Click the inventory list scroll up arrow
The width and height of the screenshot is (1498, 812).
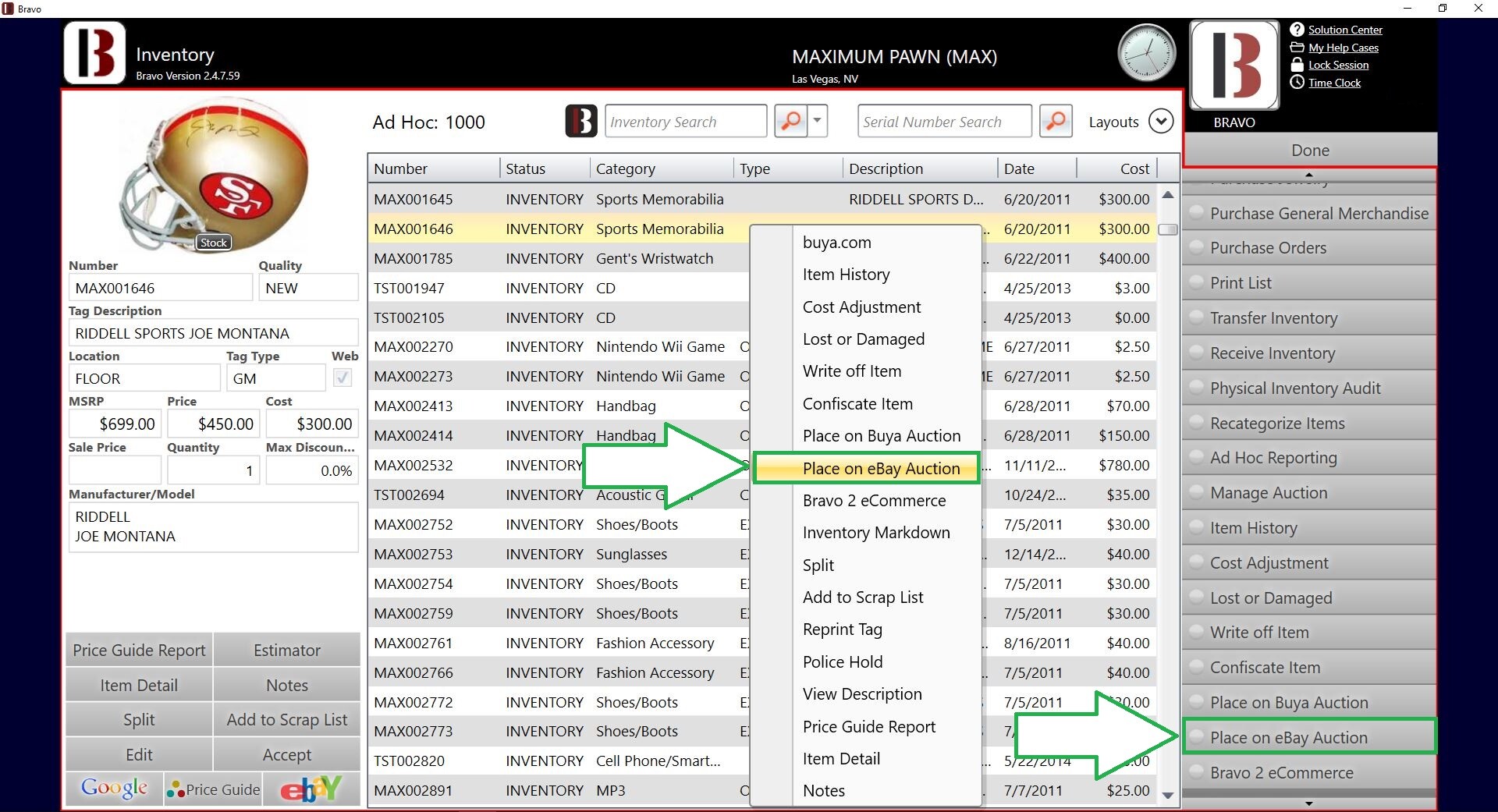(x=1168, y=195)
